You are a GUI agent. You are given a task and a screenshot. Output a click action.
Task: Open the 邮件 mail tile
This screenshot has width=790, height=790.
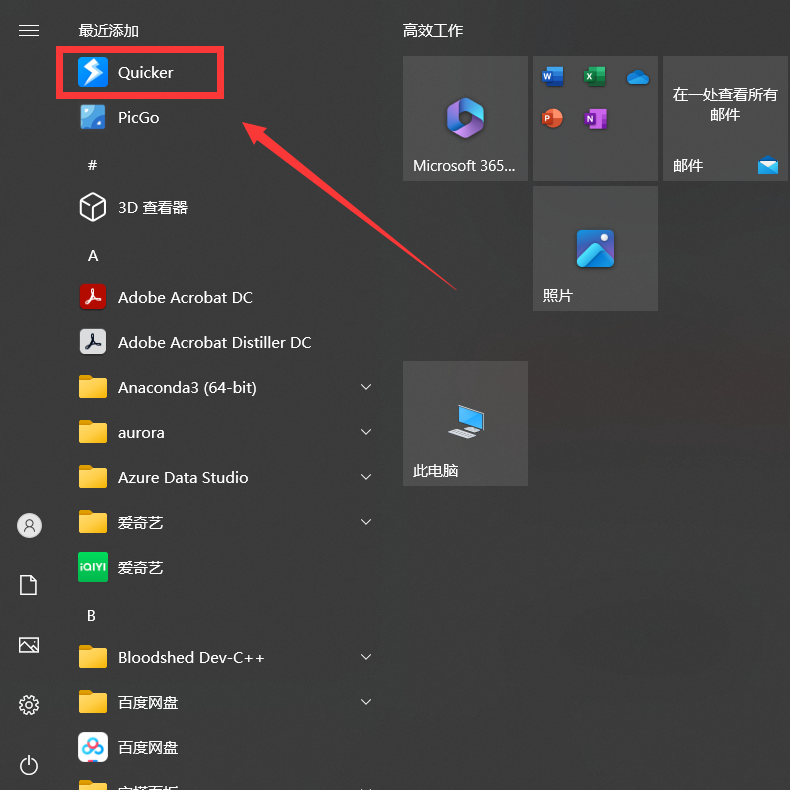point(725,118)
